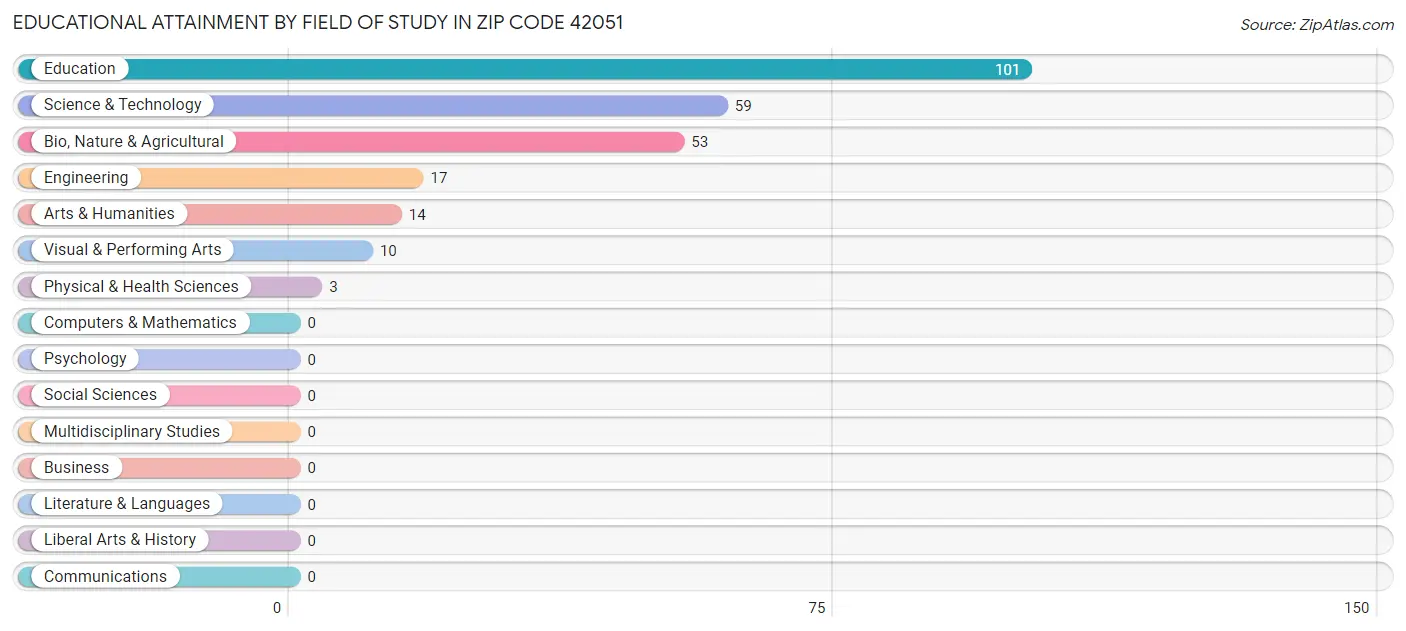
Task: Select the Engineering label
Action: tap(86, 178)
